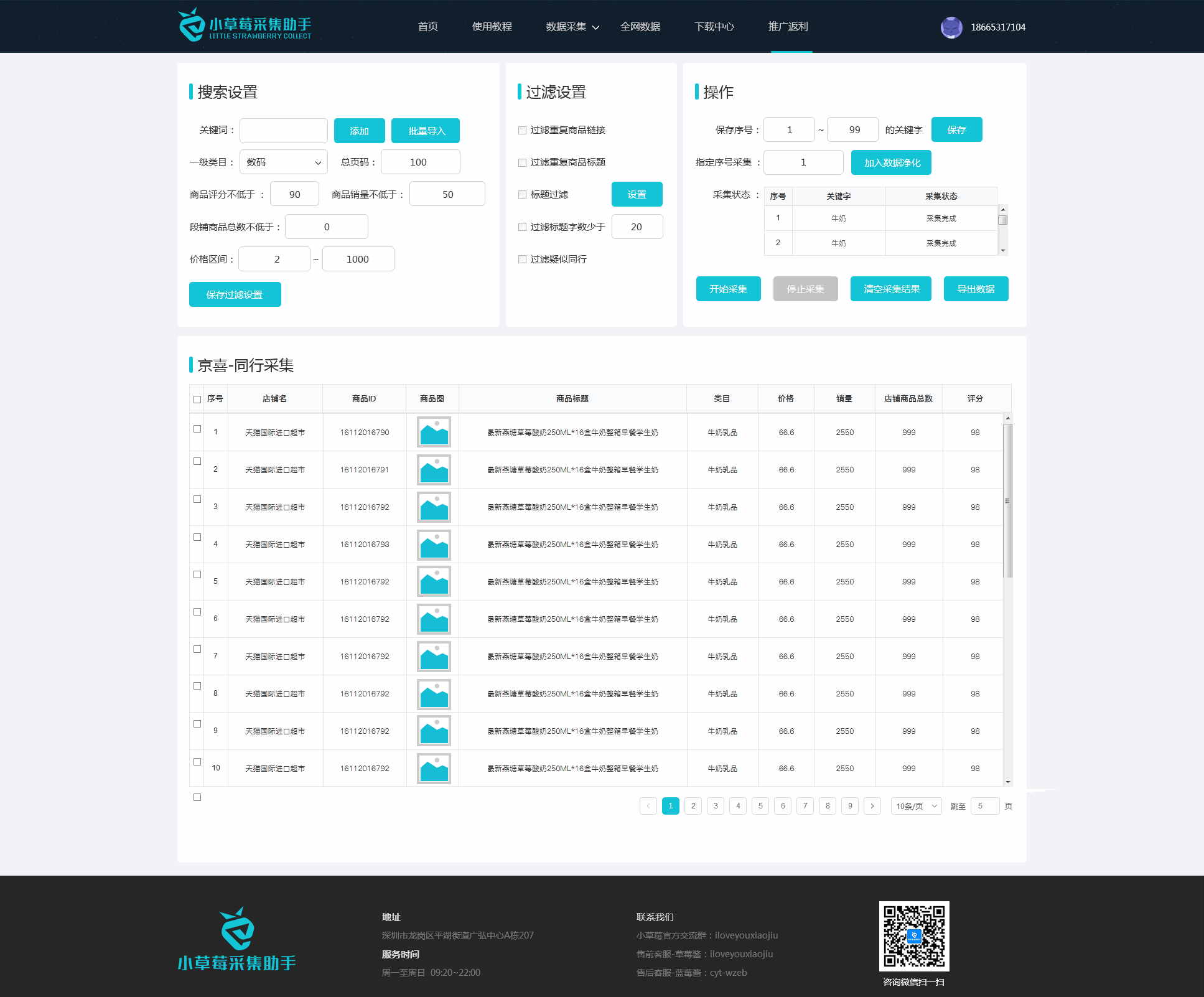This screenshot has width=1204, height=997.
Task: Toggle the 过滤疑似同行 checkbox
Action: [522, 260]
